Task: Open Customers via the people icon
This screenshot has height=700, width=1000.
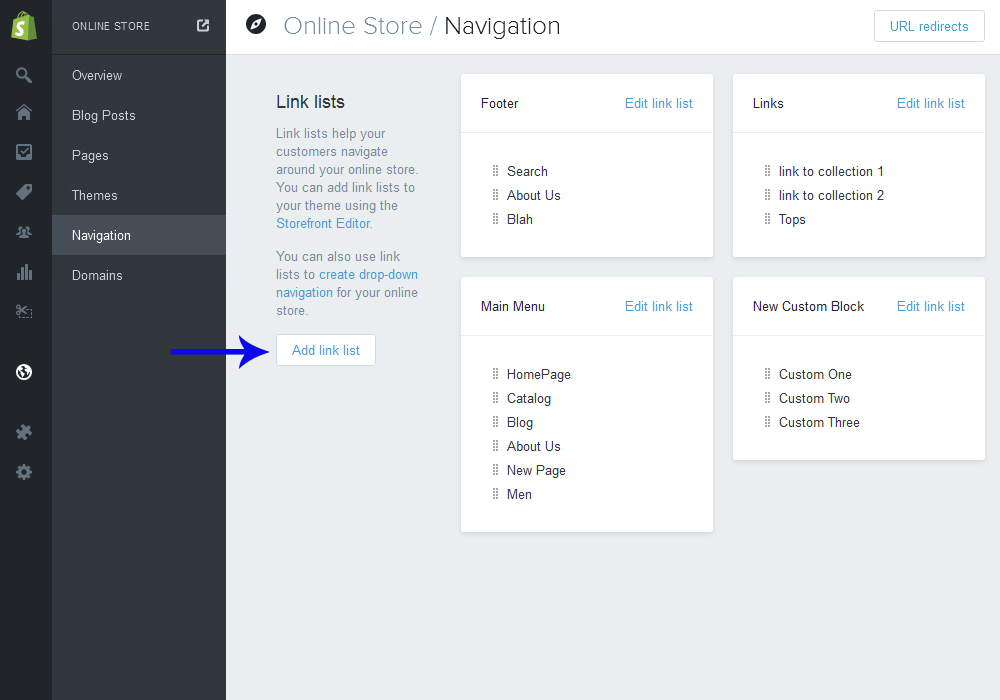Action: pos(24,232)
